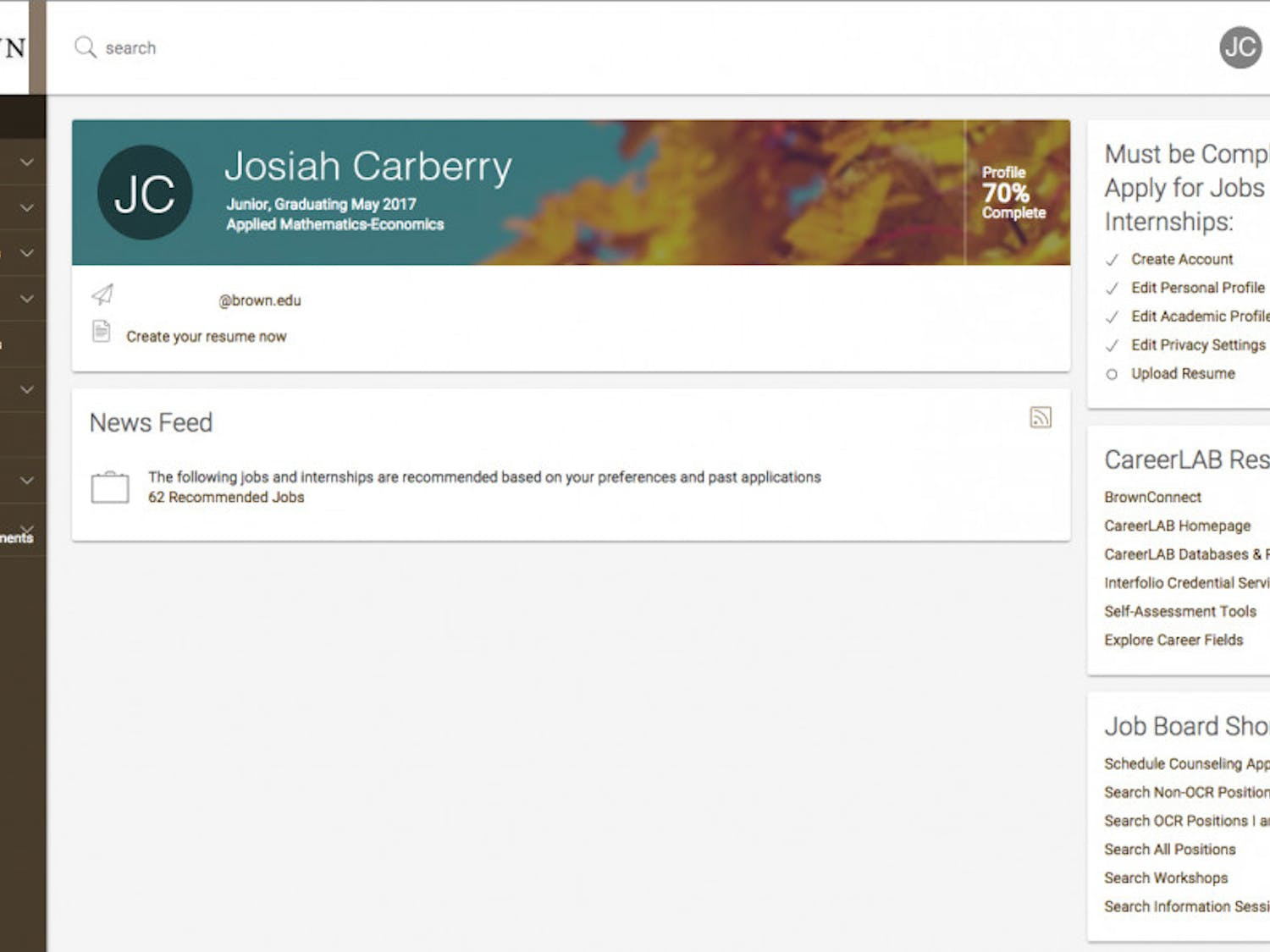Open the JC account avatar menu

[x=1240, y=48]
